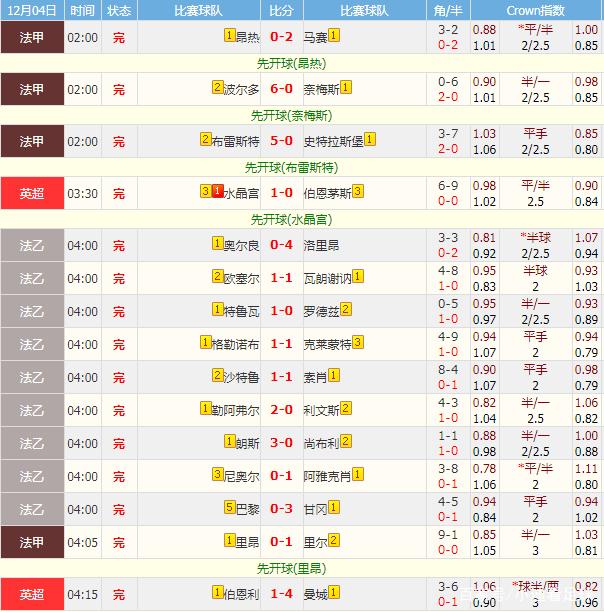
Task: Click the yellow card badge beside 奥尔良
Action: pyautogui.click(x=217, y=243)
